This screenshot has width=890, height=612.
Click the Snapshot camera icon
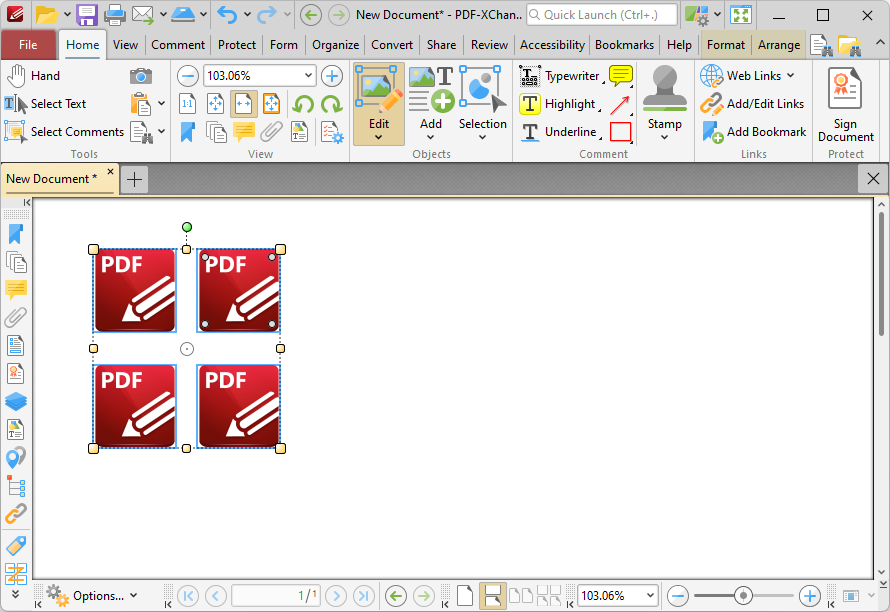pos(141,76)
